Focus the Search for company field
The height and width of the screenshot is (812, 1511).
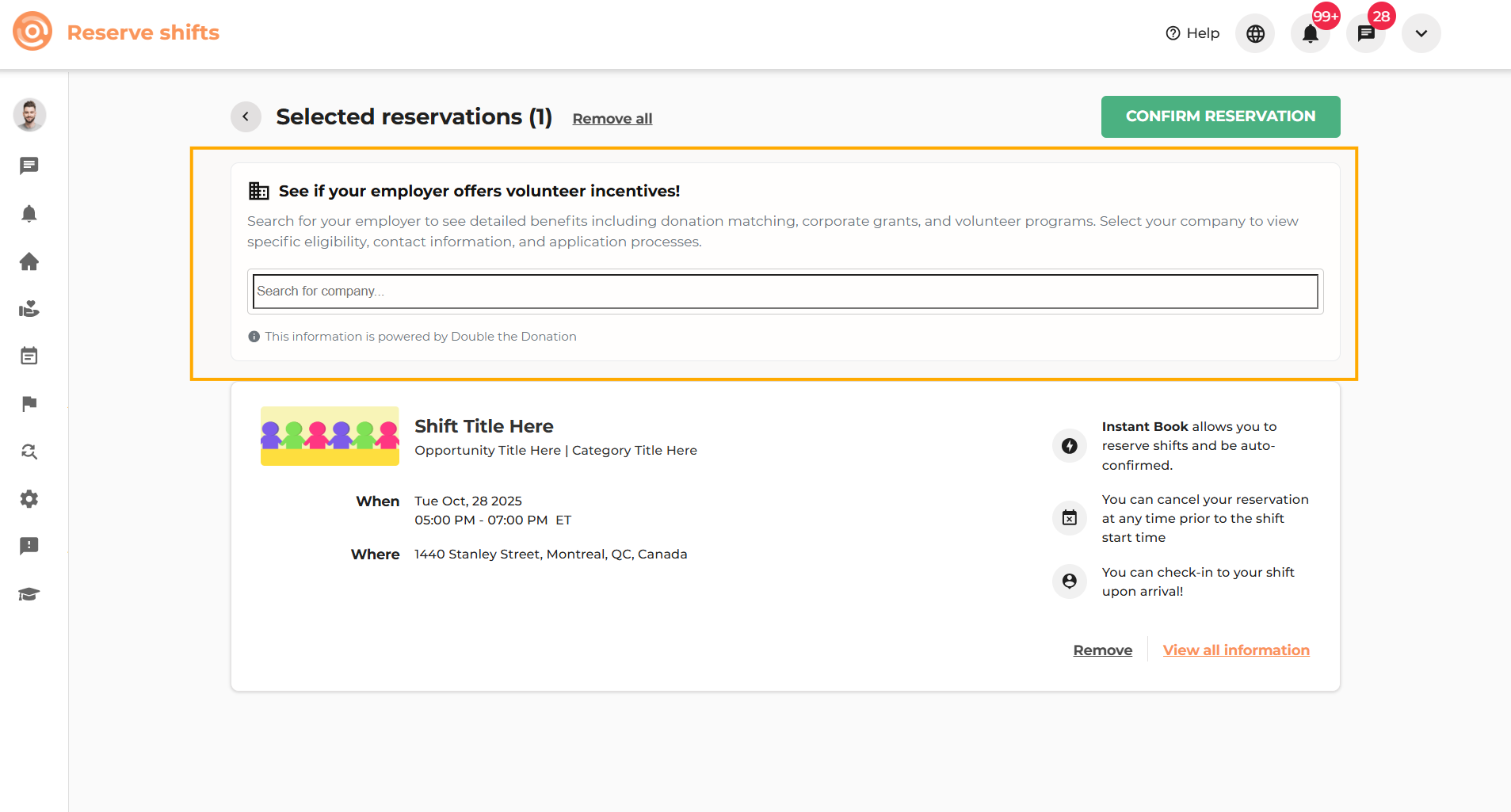(784, 292)
